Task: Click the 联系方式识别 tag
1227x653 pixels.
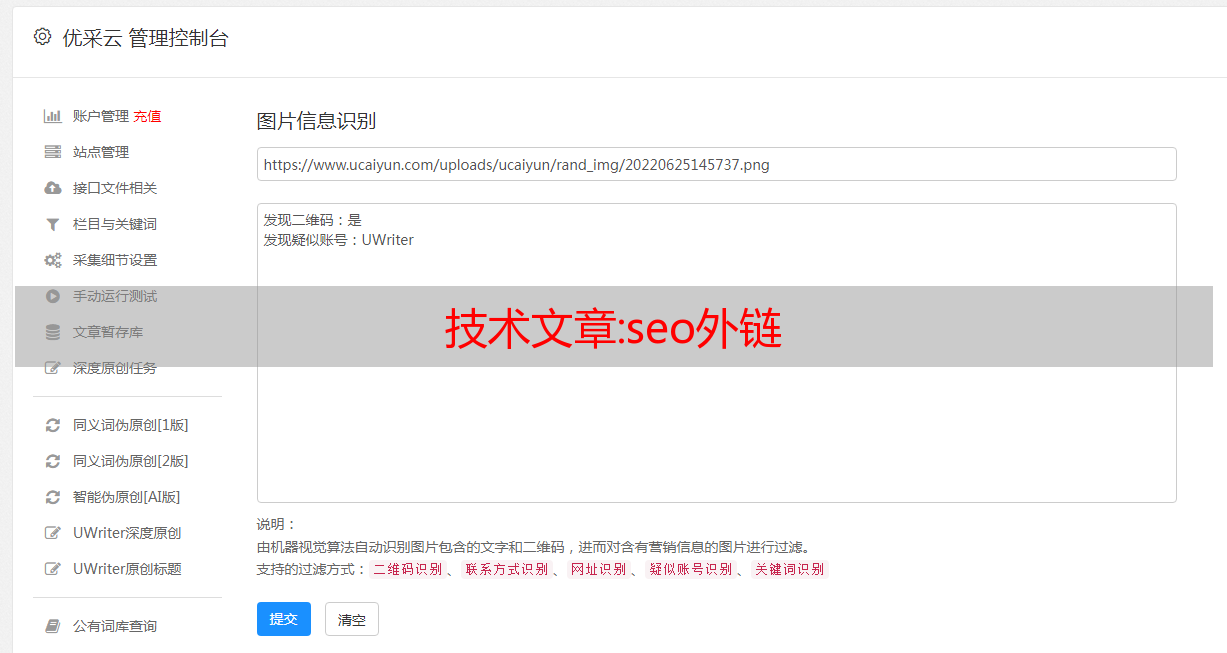Action: point(506,569)
